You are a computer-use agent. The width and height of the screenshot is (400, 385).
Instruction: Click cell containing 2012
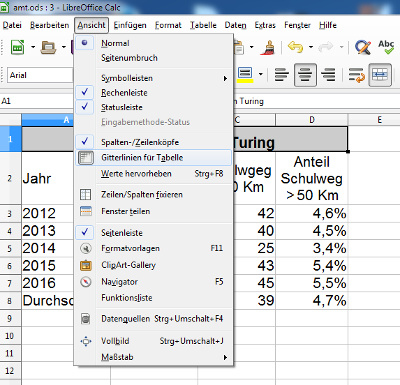48,213
